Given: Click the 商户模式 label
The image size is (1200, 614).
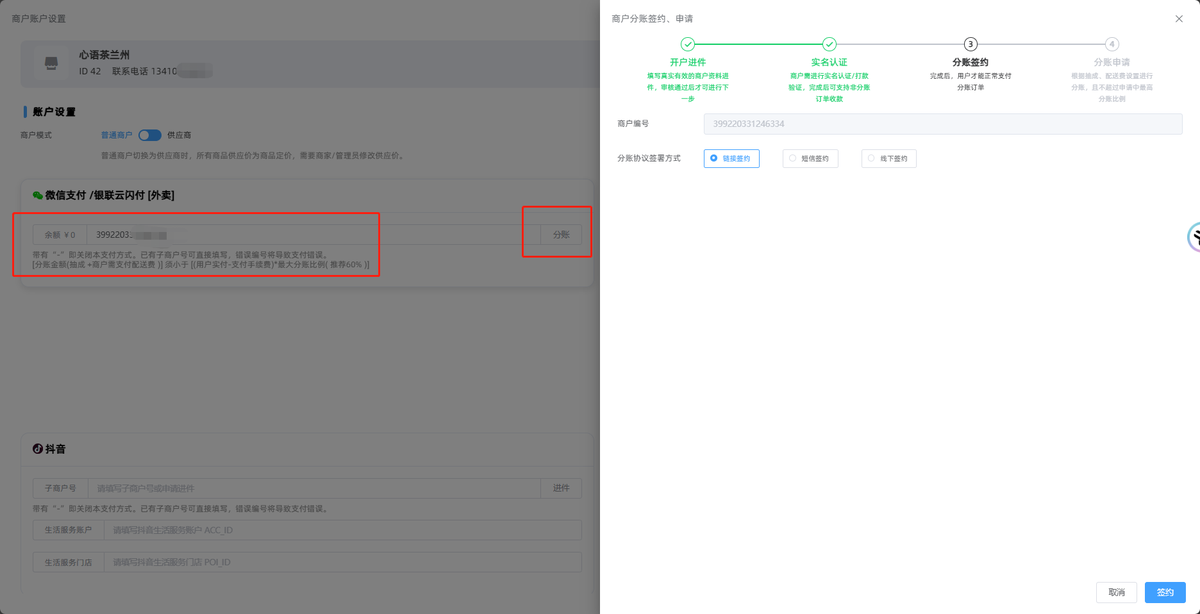Looking at the screenshot, I should [36, 135].
